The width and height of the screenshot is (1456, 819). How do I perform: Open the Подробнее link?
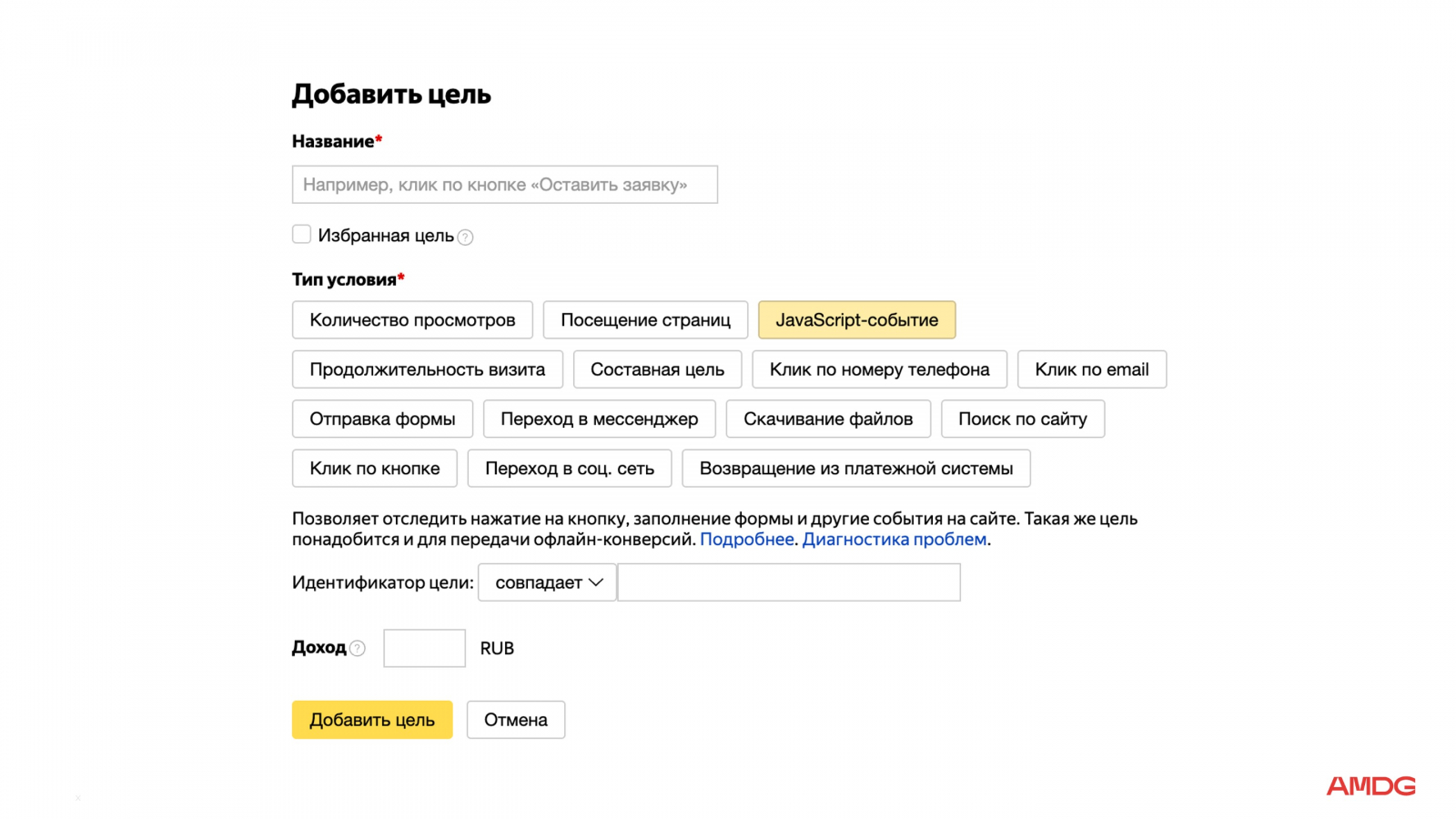[746, 540]
